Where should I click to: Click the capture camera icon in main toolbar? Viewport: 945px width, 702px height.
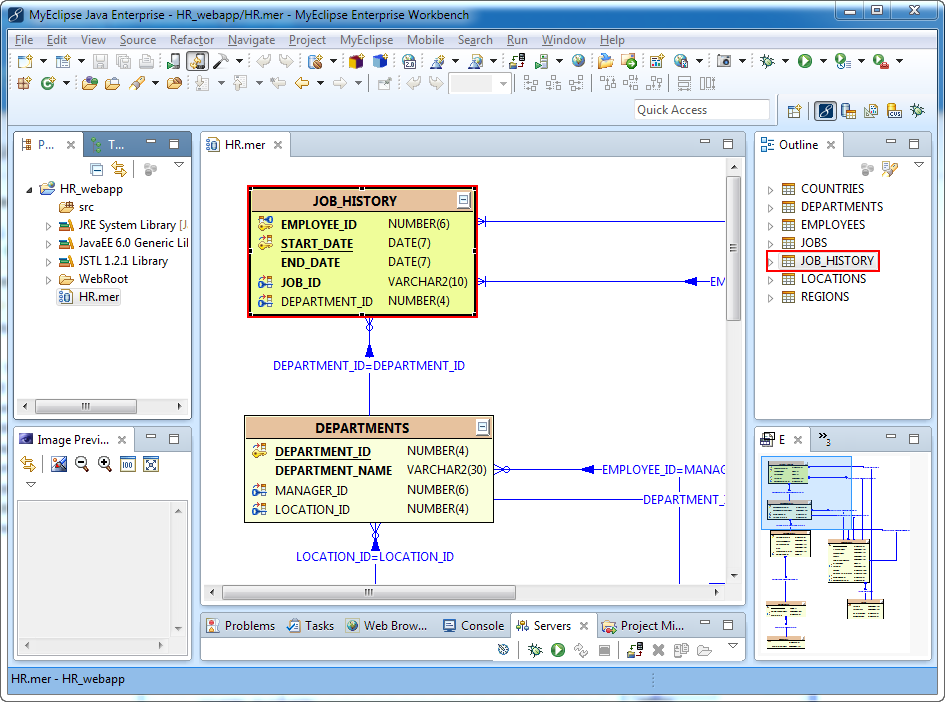tap(723, 61)
